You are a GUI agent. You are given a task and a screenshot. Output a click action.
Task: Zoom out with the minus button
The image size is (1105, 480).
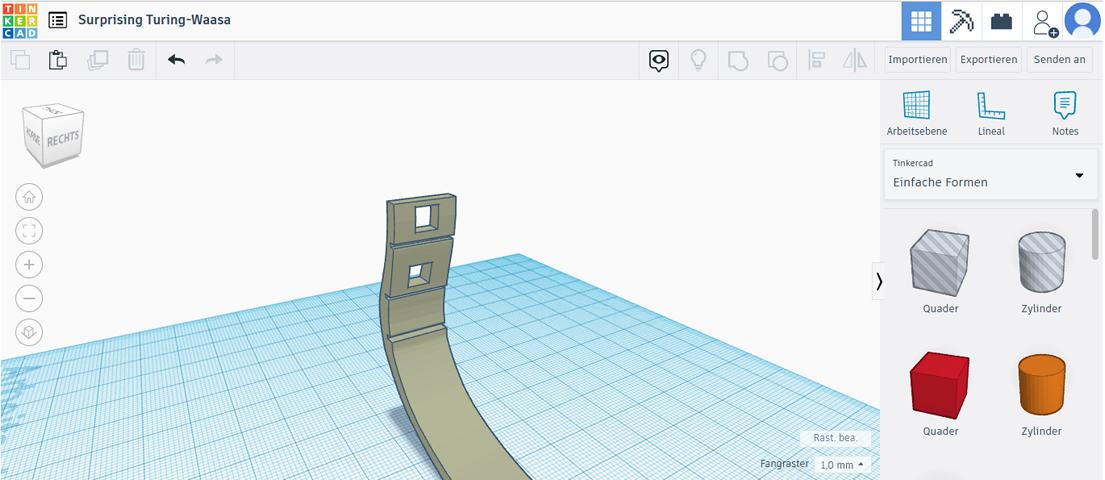29,298
